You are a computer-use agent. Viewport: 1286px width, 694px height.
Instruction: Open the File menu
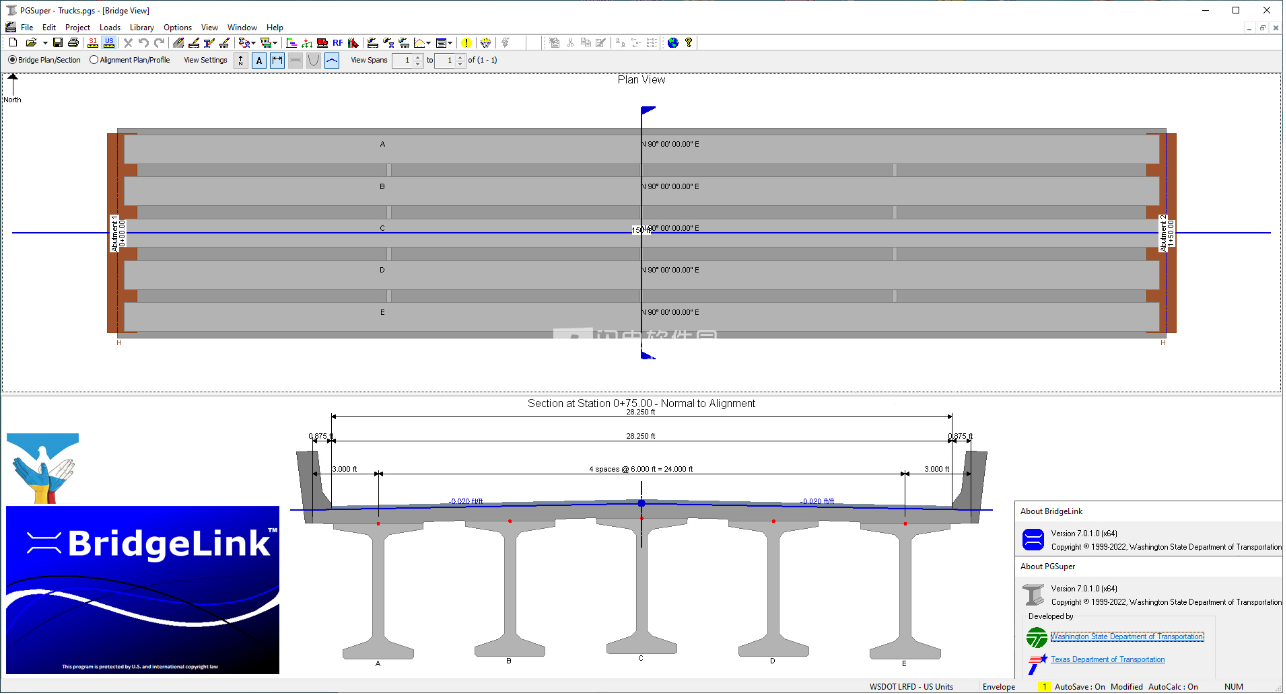[x=26, y=27]
